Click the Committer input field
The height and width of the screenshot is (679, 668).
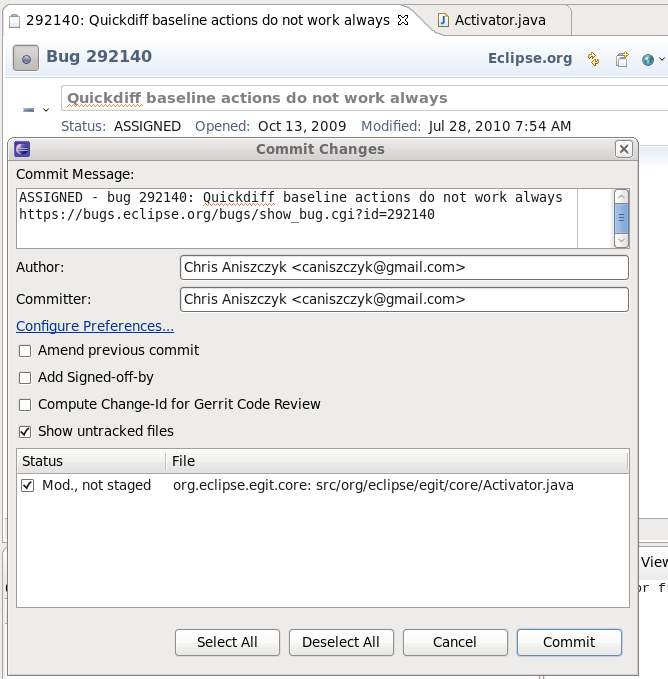coord(404,299)
